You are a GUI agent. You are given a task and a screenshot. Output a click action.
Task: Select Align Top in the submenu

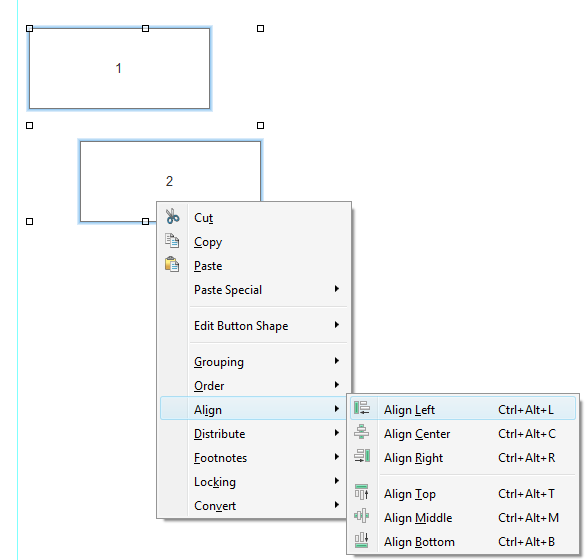click(463, 494)
